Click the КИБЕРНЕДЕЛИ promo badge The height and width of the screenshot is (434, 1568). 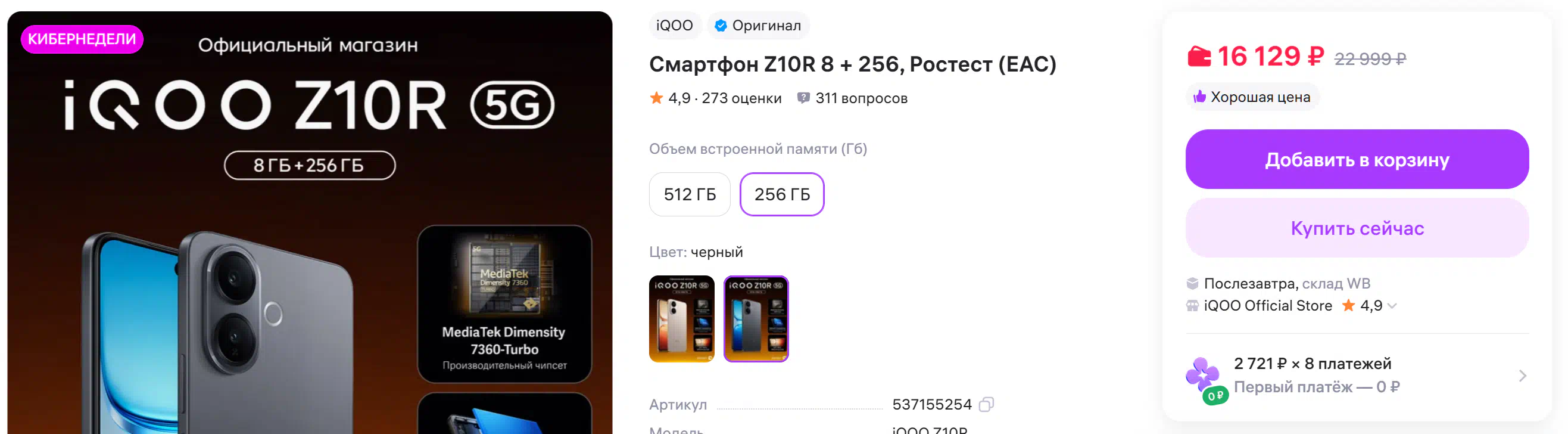click(82, 39)
